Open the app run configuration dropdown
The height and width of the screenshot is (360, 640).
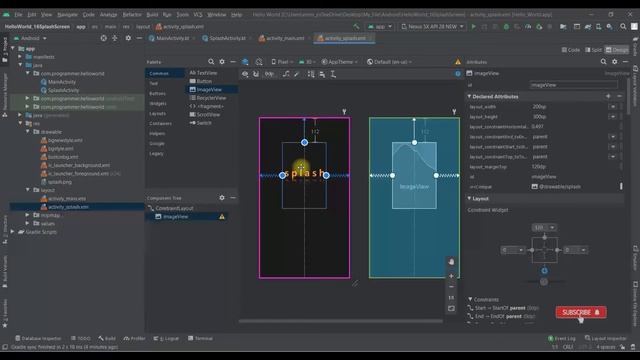click(380, 27)
